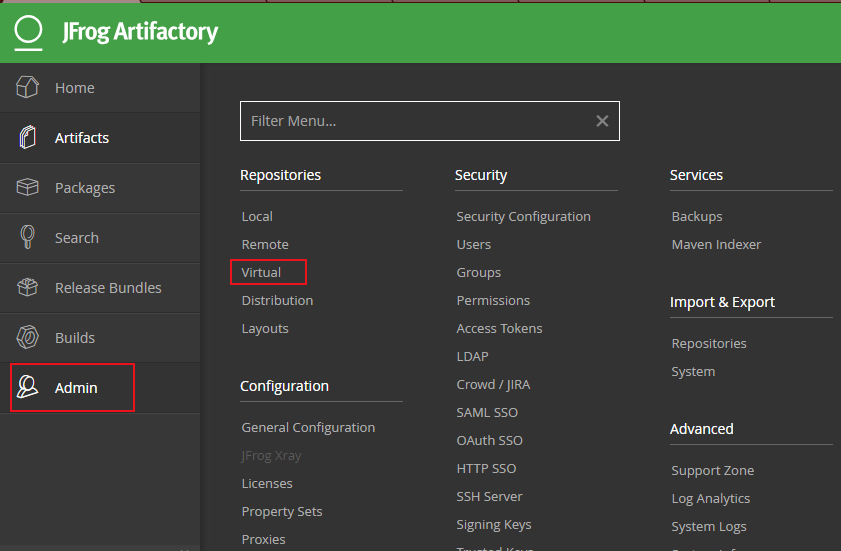Open Proxies under Configuration
Screen dimensions: 841x551
(x=263, y=539)
